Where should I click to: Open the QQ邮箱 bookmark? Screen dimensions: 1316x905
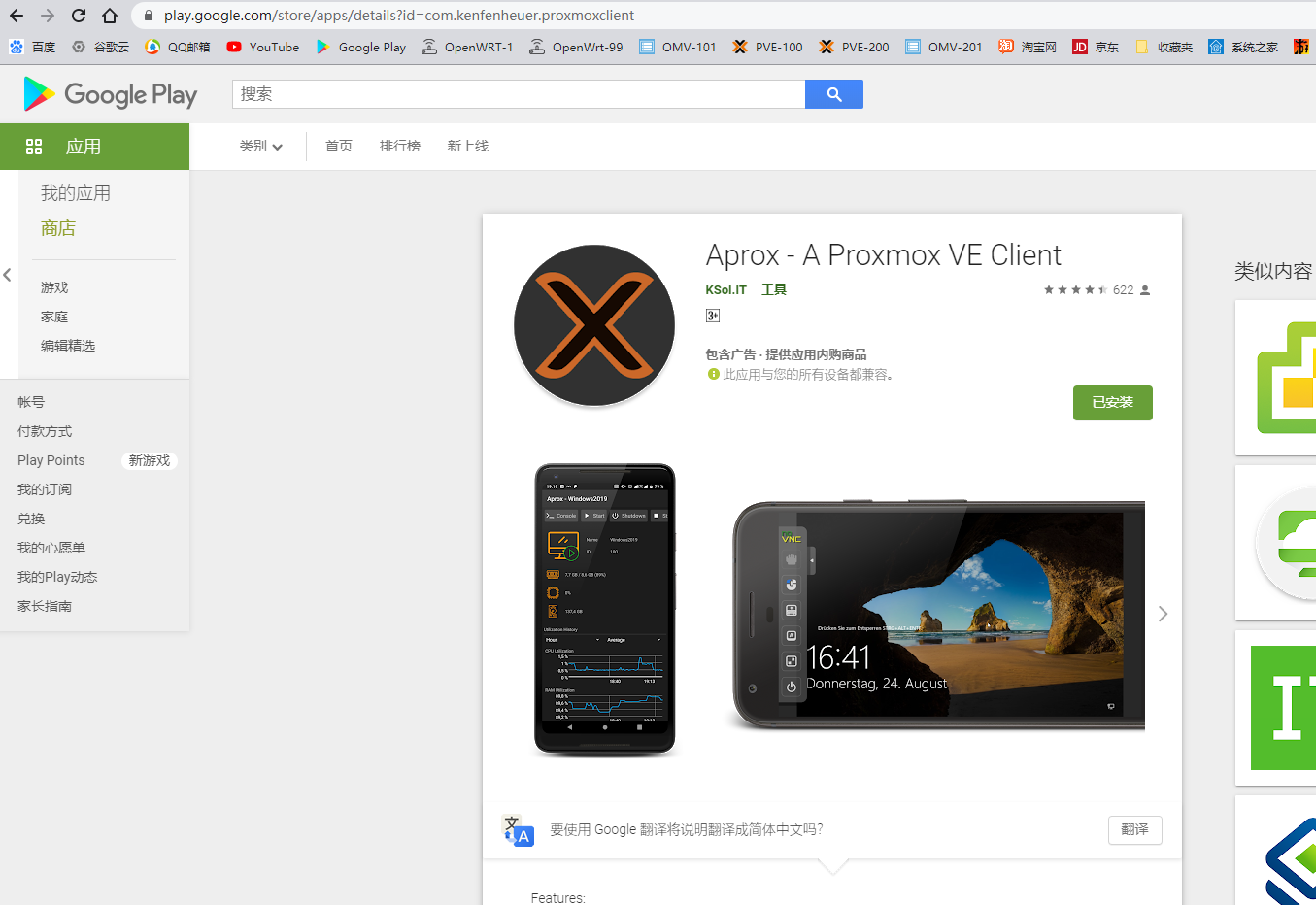tap(177, 47)
